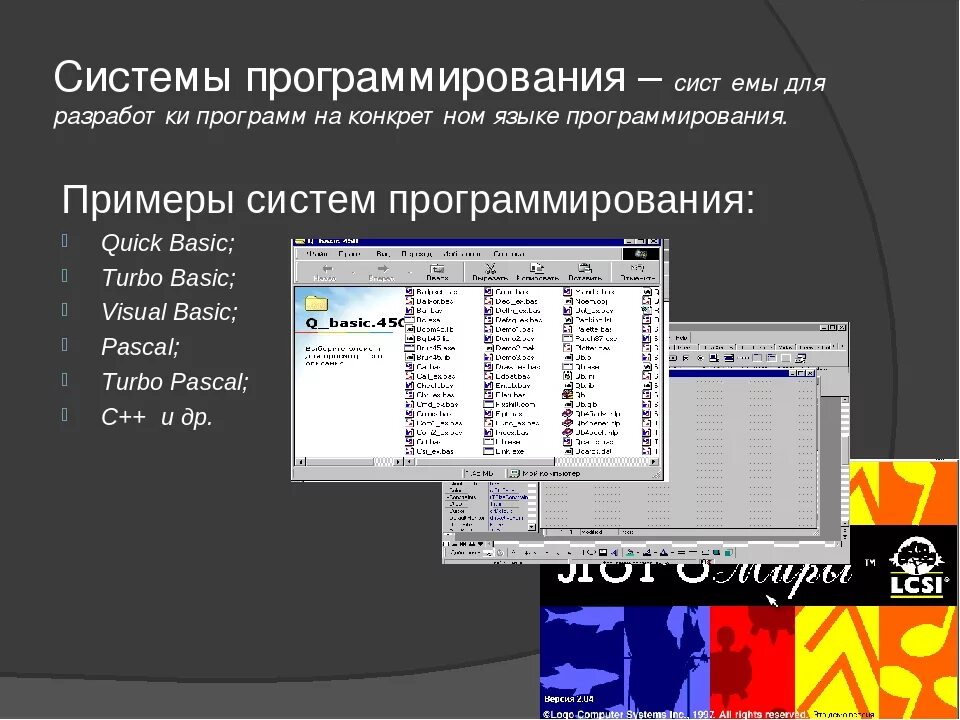960x720 pixels.
Task: Open the Правка menu in Explorer
Action: pos(350,253)
